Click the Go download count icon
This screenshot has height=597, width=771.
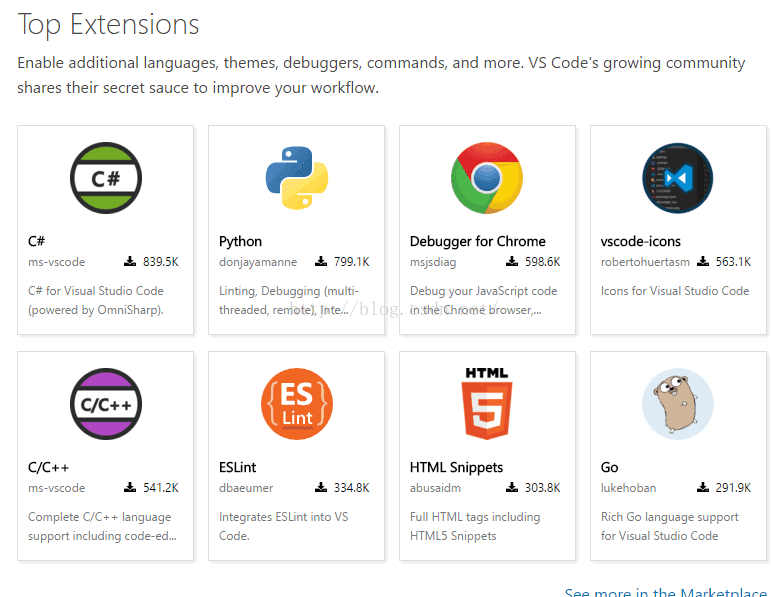coord(703,488)
